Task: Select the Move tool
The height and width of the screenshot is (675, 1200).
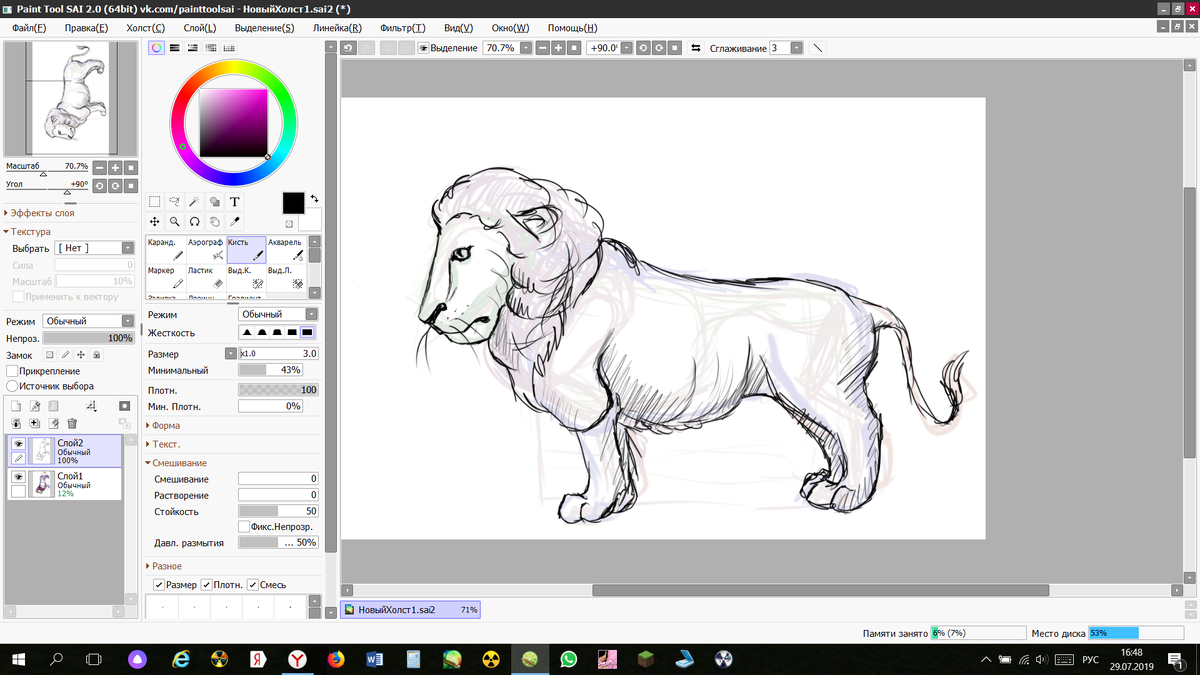Action: pos(155,222)
